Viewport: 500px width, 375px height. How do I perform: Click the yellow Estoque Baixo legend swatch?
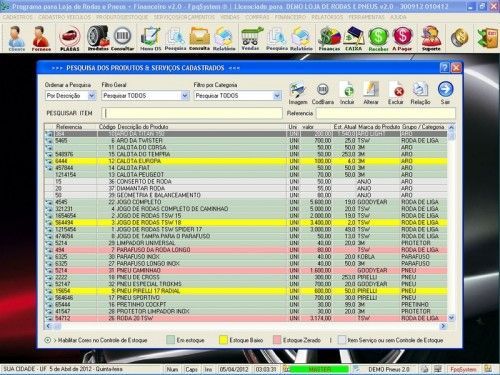pos(223,340)
